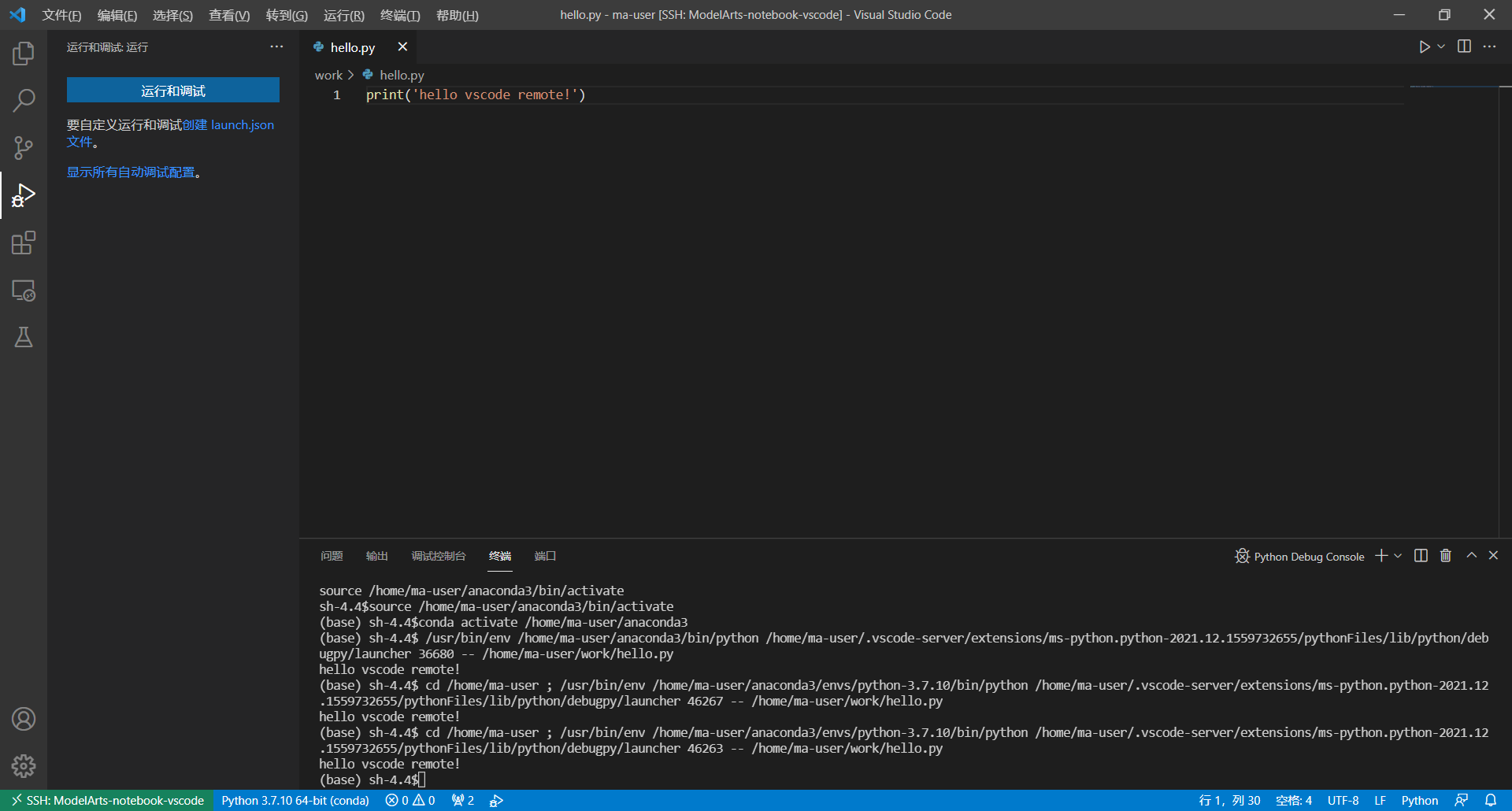Click the VS Code logo in title bar

tap(17, 15)
